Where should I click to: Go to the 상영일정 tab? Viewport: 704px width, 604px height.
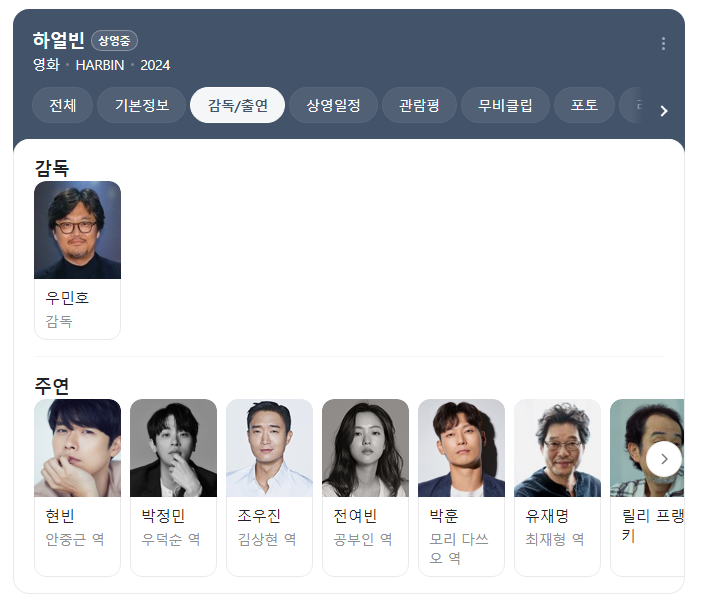click(x=333, y=106)
